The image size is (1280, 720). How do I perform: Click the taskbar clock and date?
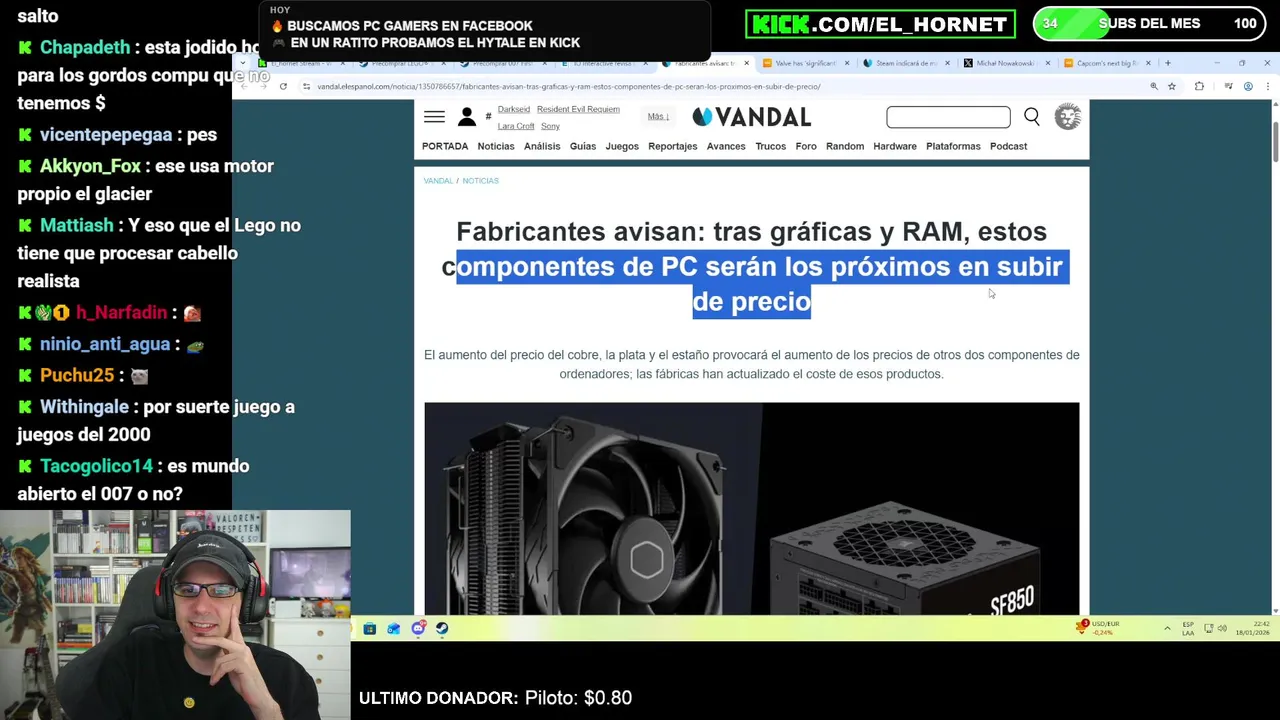[1253, 628]
